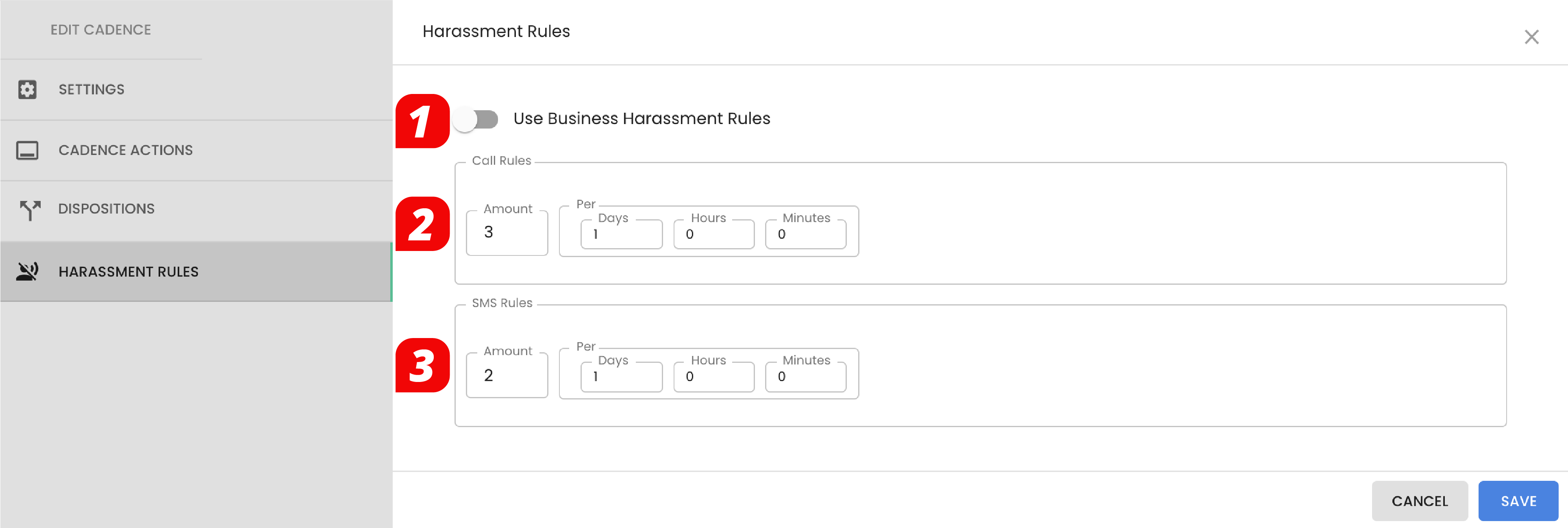Open the Settings menu item
Image resolution: width=1568 pixels, height=528 pixels.
point(91,89)
